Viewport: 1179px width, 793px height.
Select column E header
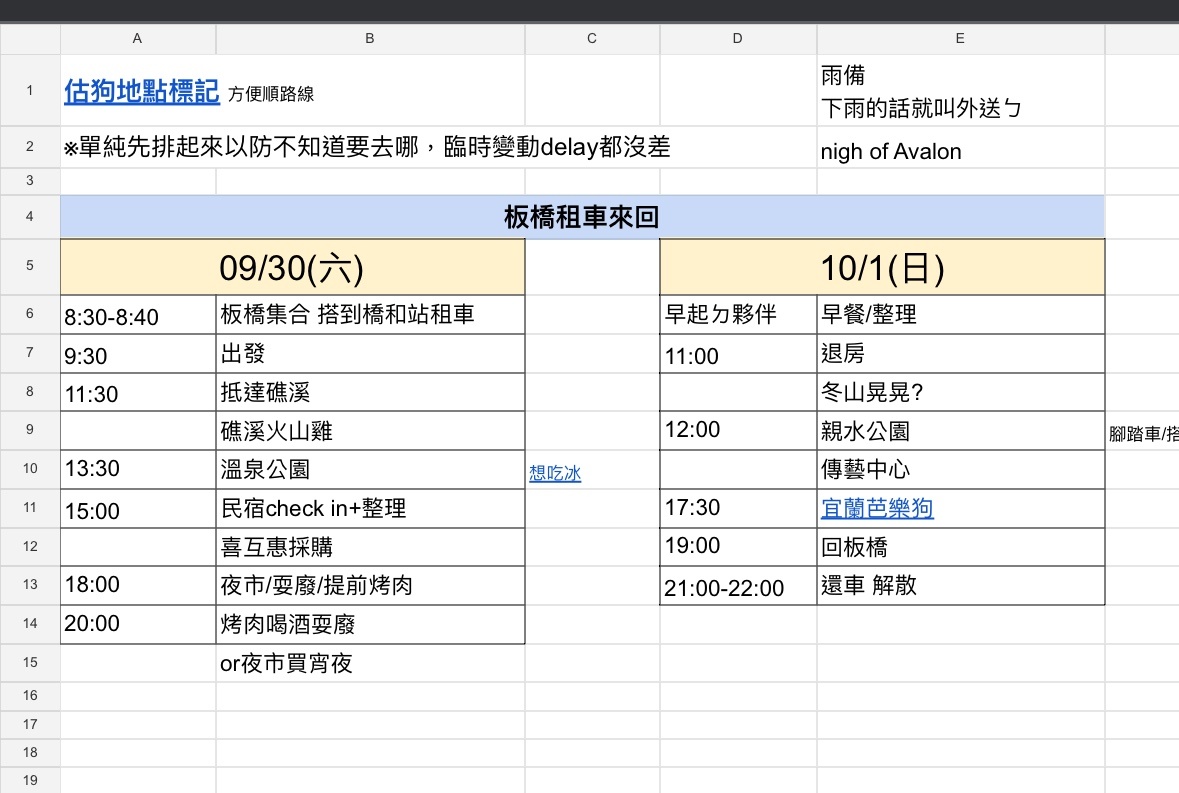[960, 38]
